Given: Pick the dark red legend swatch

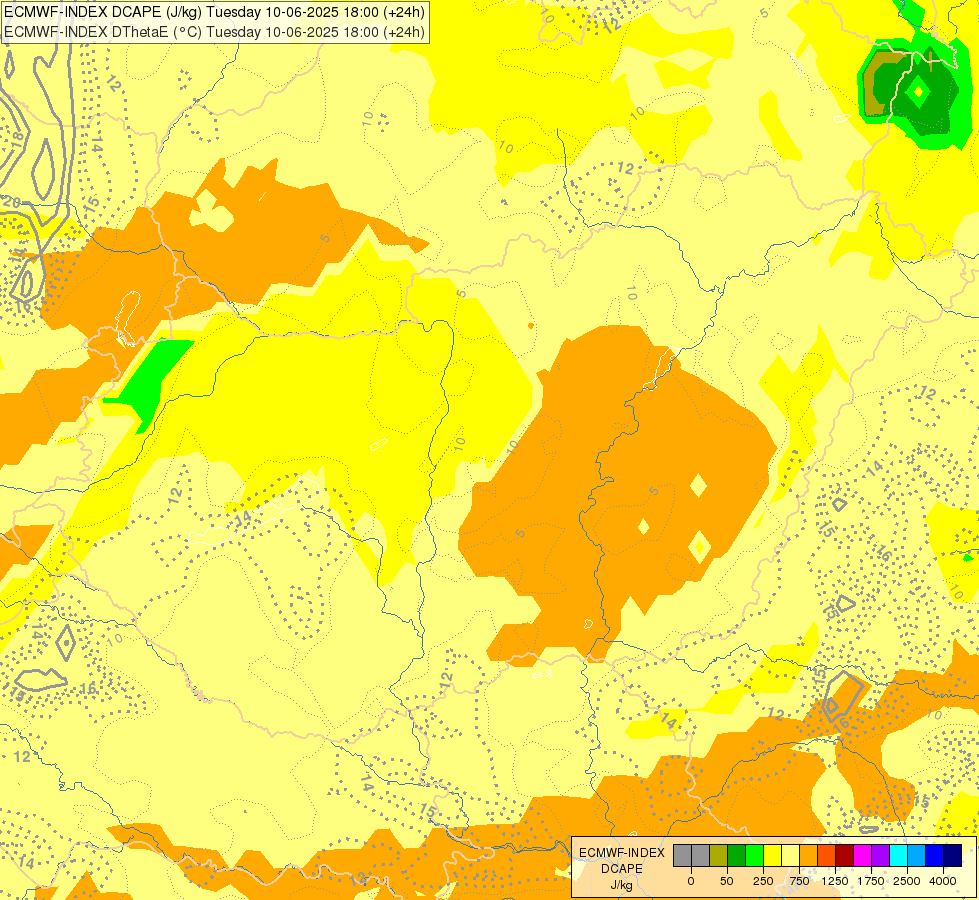Looking at the screenshot, I should [x=845, y=856].
